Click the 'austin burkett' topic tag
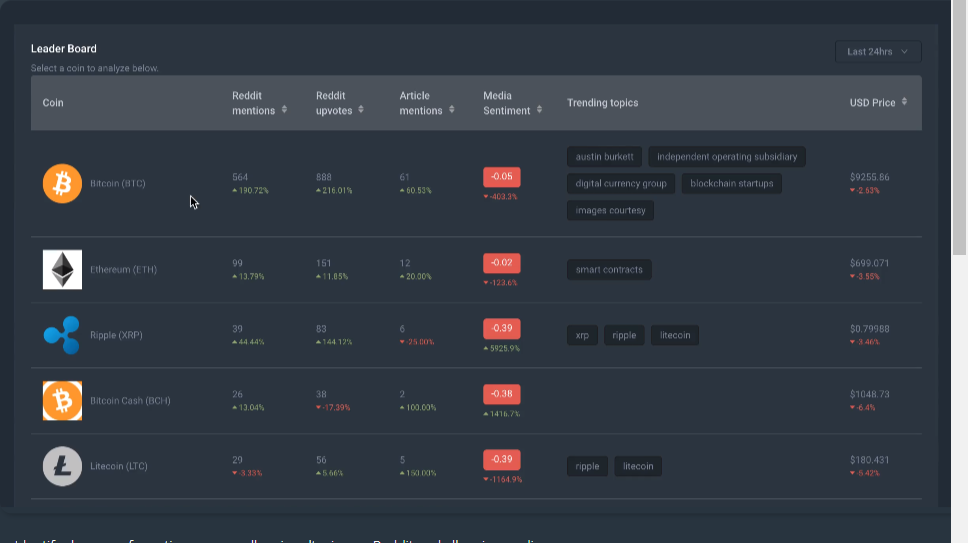 pos(604,157)
